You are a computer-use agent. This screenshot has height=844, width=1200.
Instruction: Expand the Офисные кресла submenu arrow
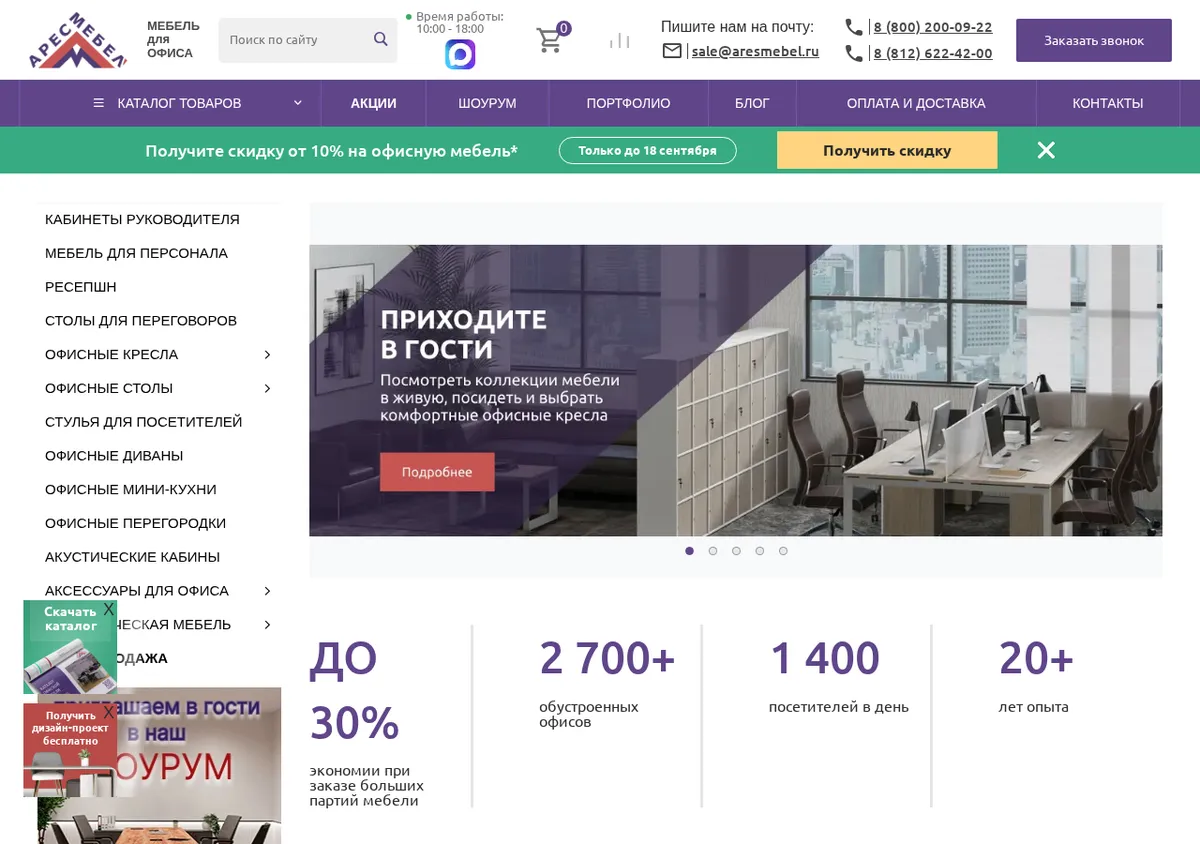(x=267, y=355)
